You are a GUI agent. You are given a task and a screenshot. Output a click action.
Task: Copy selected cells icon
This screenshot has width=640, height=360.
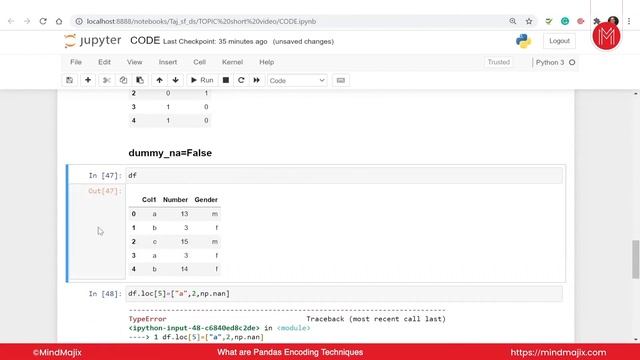tap(123, 80)
